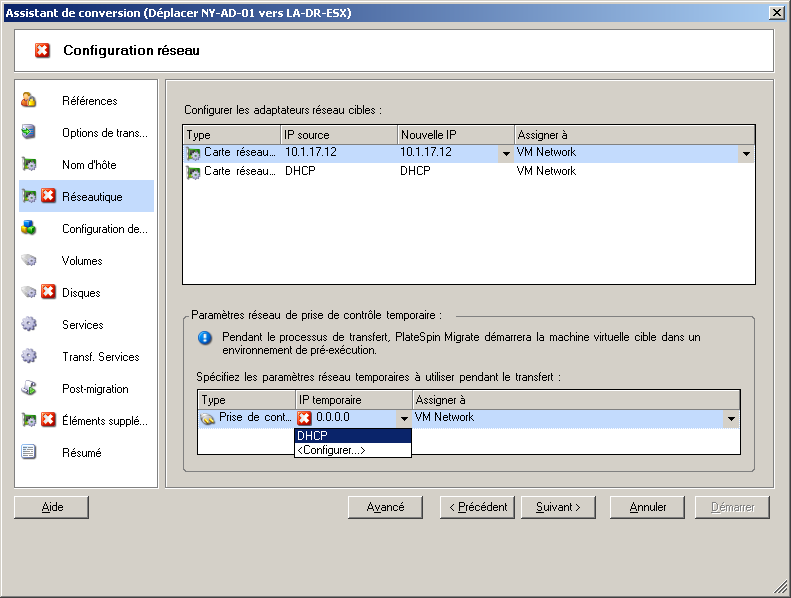Viewport: 791px width, 598px height.
Task: Click the Prise de cont... row icon
Action: tap(207, 418)
